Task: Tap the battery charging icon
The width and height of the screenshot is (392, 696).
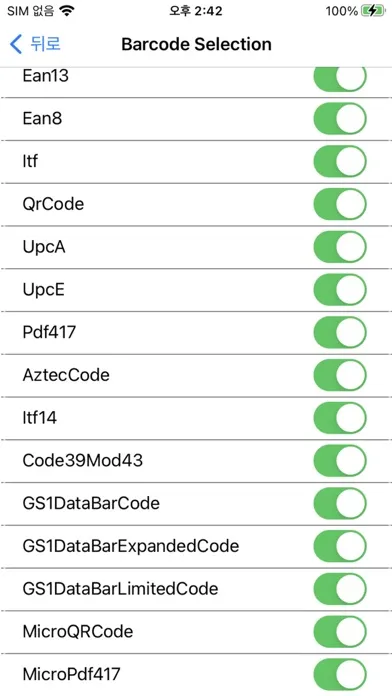Action: [373, 11]
